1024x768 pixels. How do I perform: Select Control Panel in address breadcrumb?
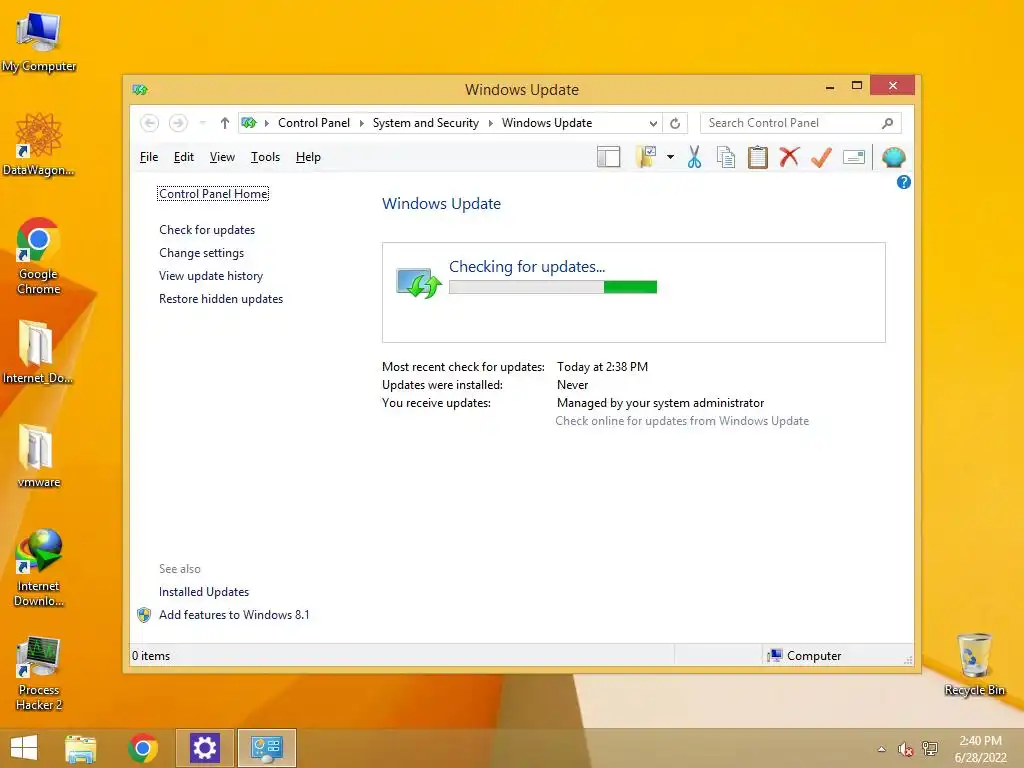pyautogui.click(x=313, y=123)
